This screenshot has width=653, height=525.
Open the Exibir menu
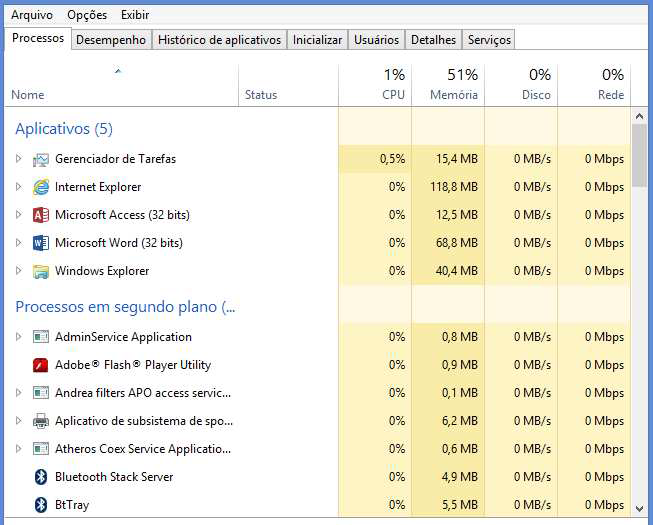135,15
